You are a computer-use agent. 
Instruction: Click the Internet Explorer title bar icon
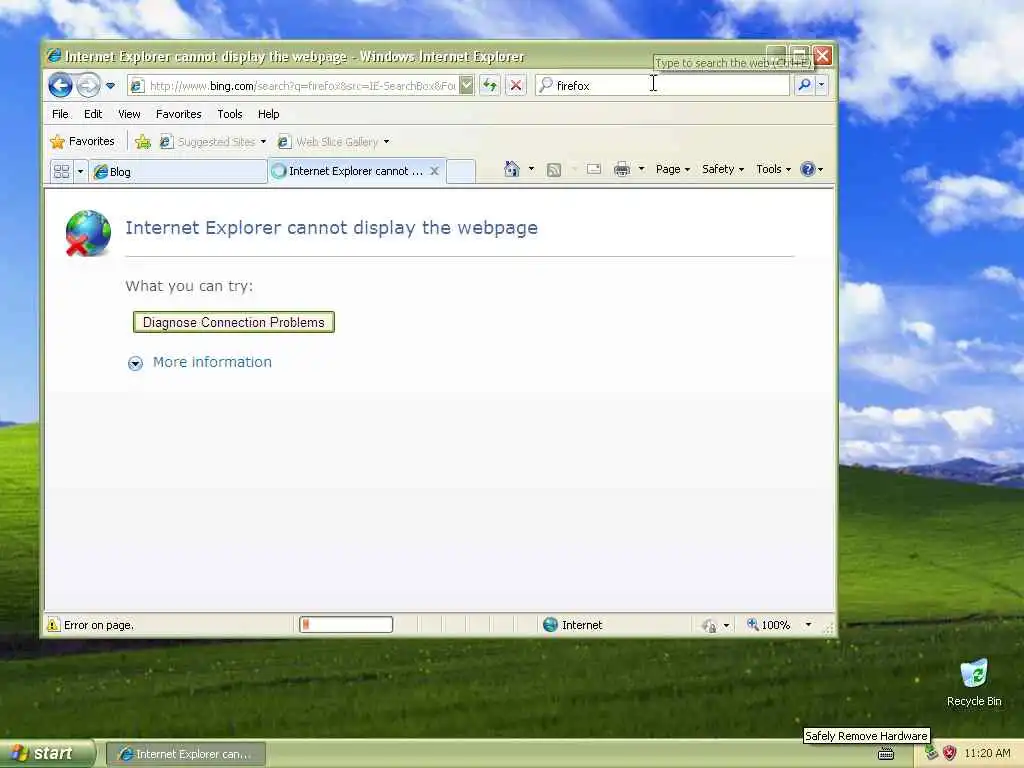(x=54, y=56)
